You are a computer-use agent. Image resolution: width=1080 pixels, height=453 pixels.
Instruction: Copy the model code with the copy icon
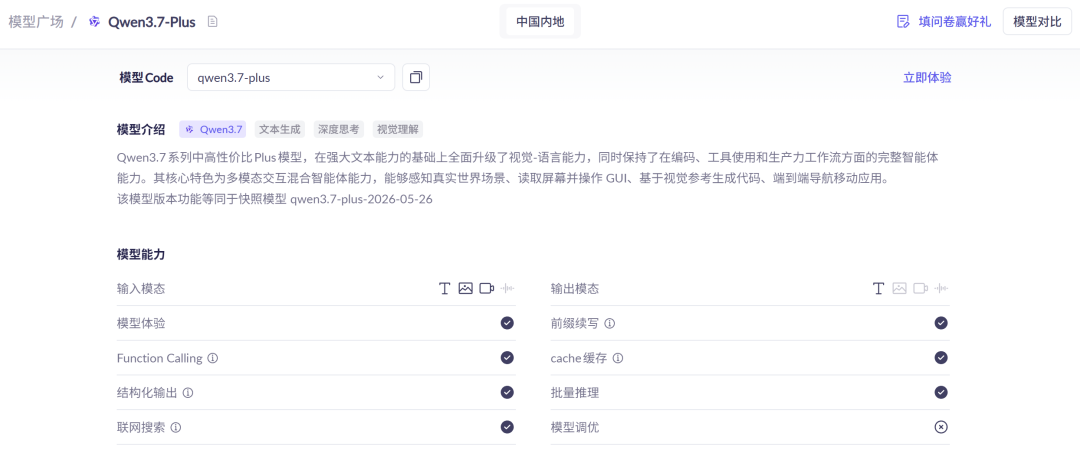pos(416,77)
